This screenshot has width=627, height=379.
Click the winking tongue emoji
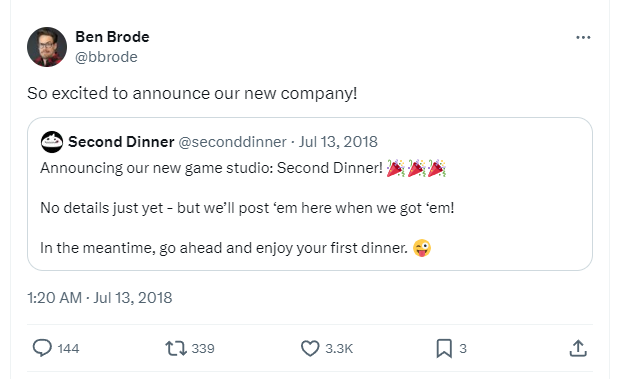coord(422,248)
